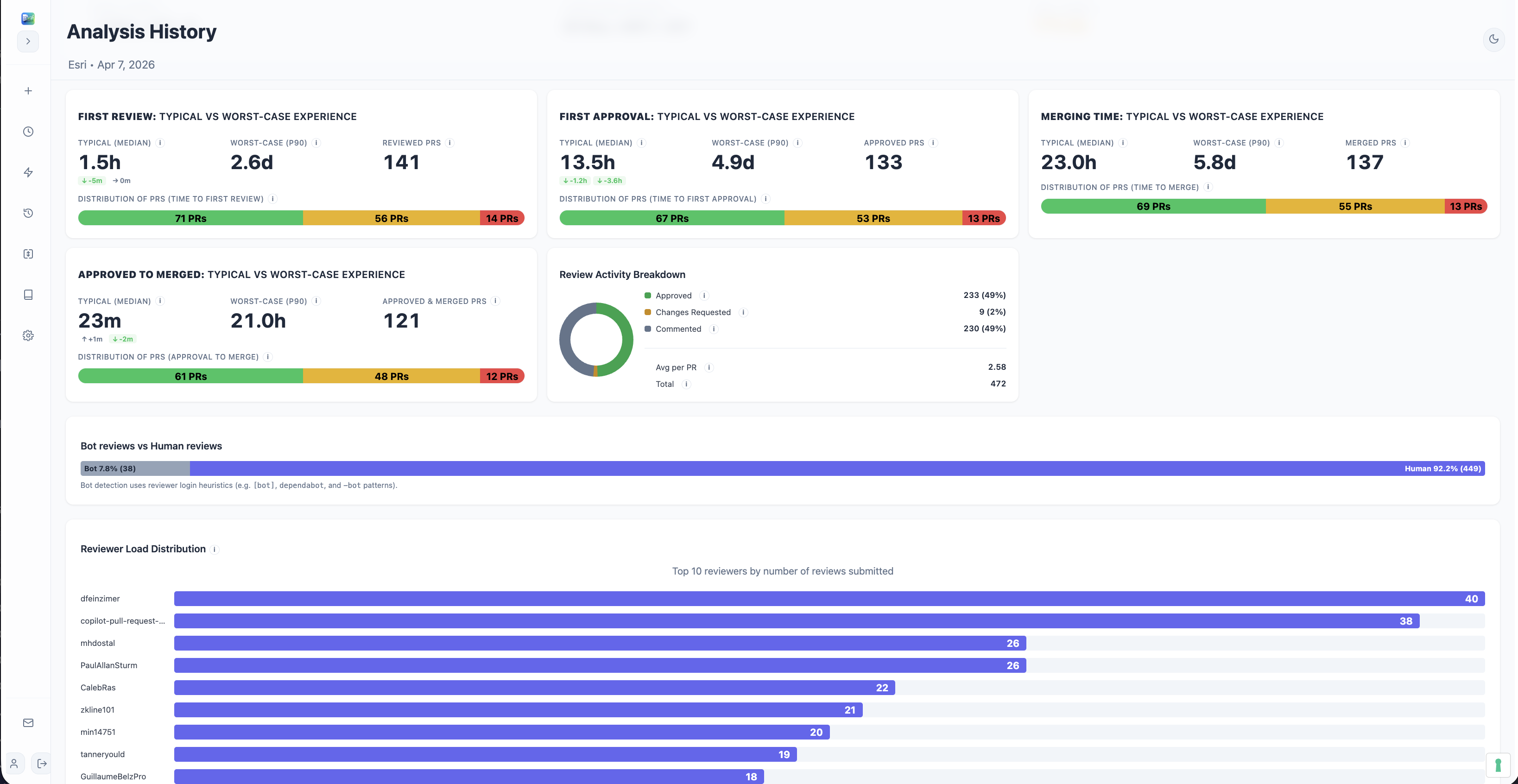The height and width of the screenshot is (784, 1518).
Task: Click info icon beside Avg per PR
Action: pos(709,367)
